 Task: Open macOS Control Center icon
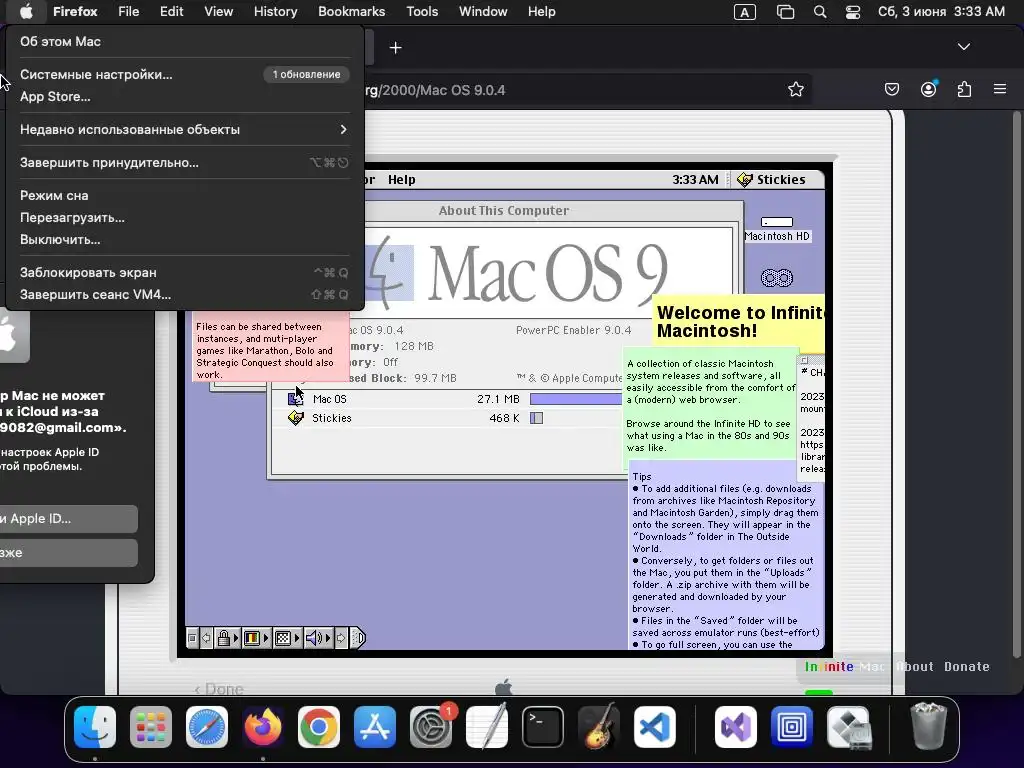[x=853, y=12]
